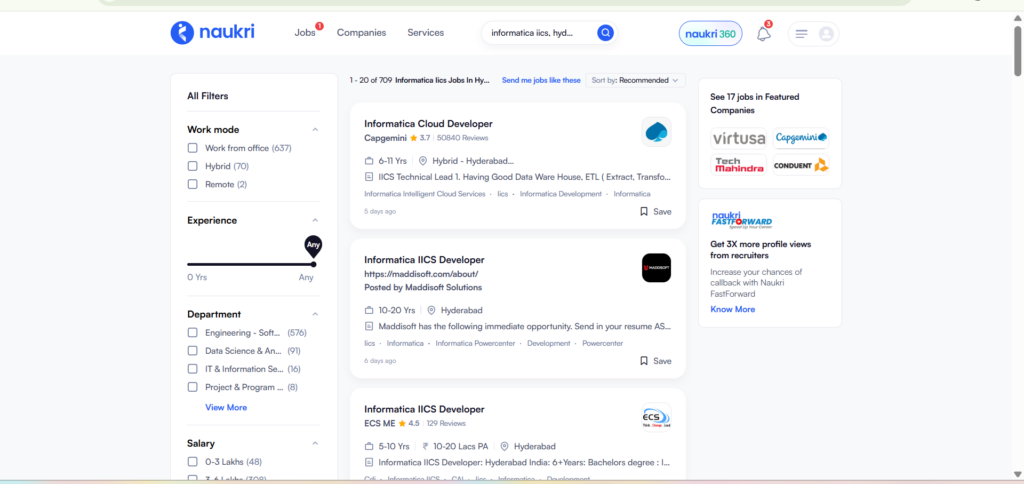The height and width of the screenshot is (484, 1024).
Task: Check the Work from office filter
Action: pos(193,148)
